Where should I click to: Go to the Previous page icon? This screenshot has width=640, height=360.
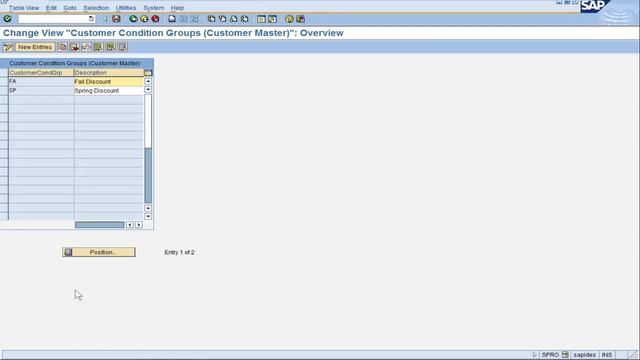click(222, 19)
